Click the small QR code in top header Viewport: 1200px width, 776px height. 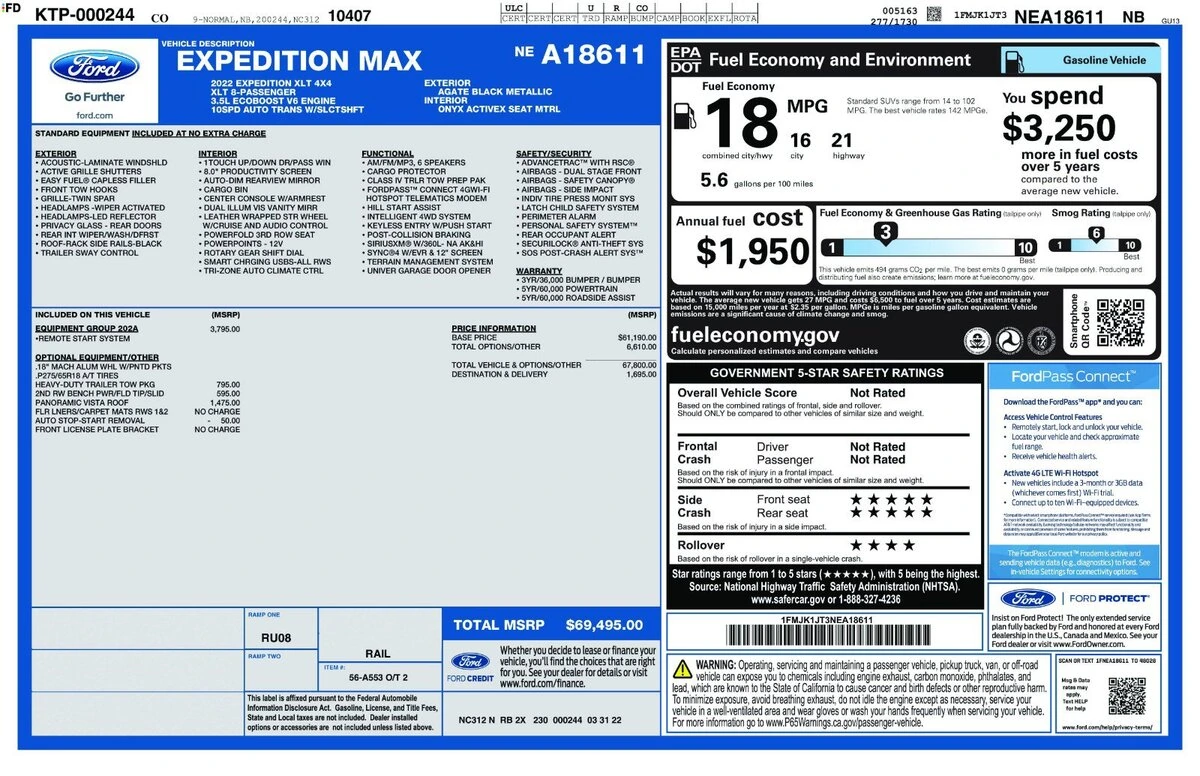pyautogui.click(x=933, y=14)
